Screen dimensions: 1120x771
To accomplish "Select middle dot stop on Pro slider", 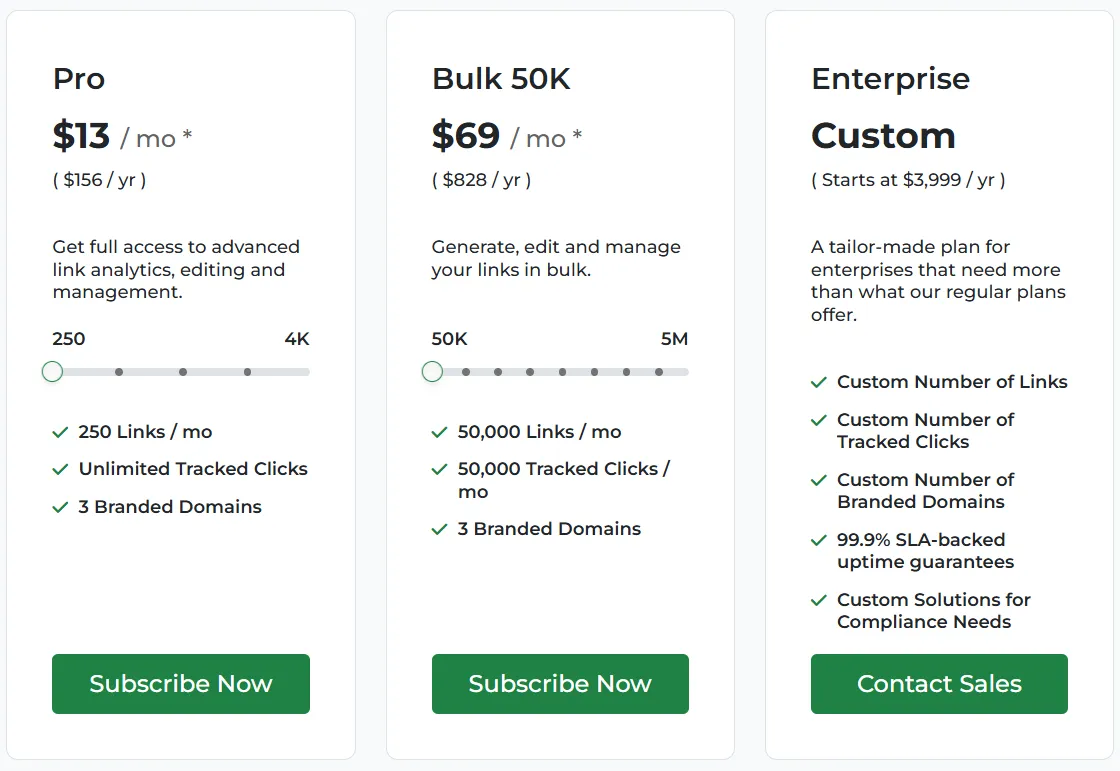I will pyautogui.click(x=183, y=372).
